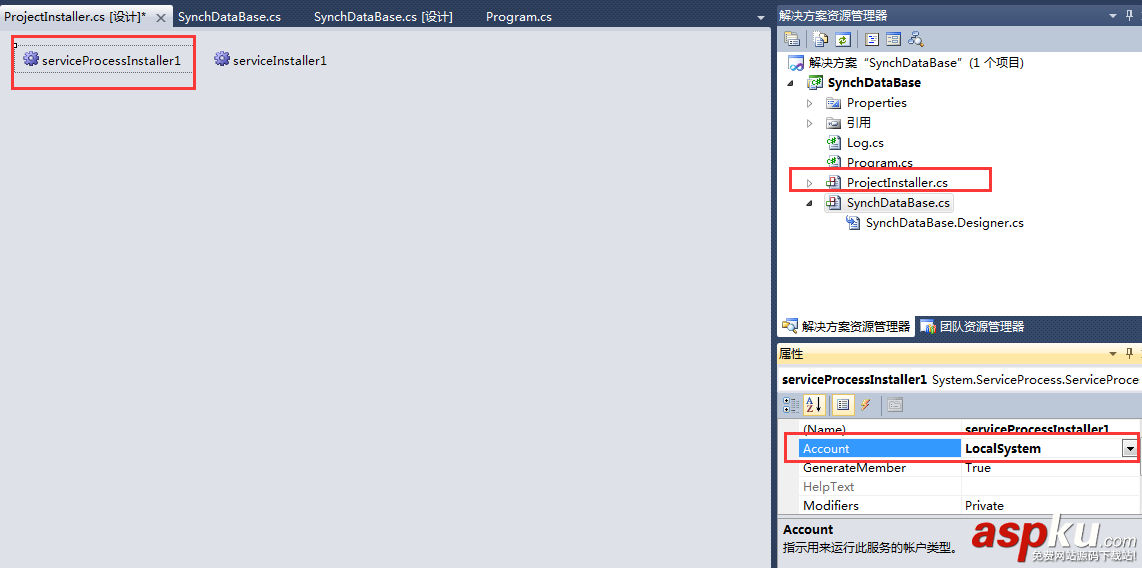Viewport: 1142px width, 568px height.
Task: Collapse SynchDataBase.cs node
Action: pos(809,203)
